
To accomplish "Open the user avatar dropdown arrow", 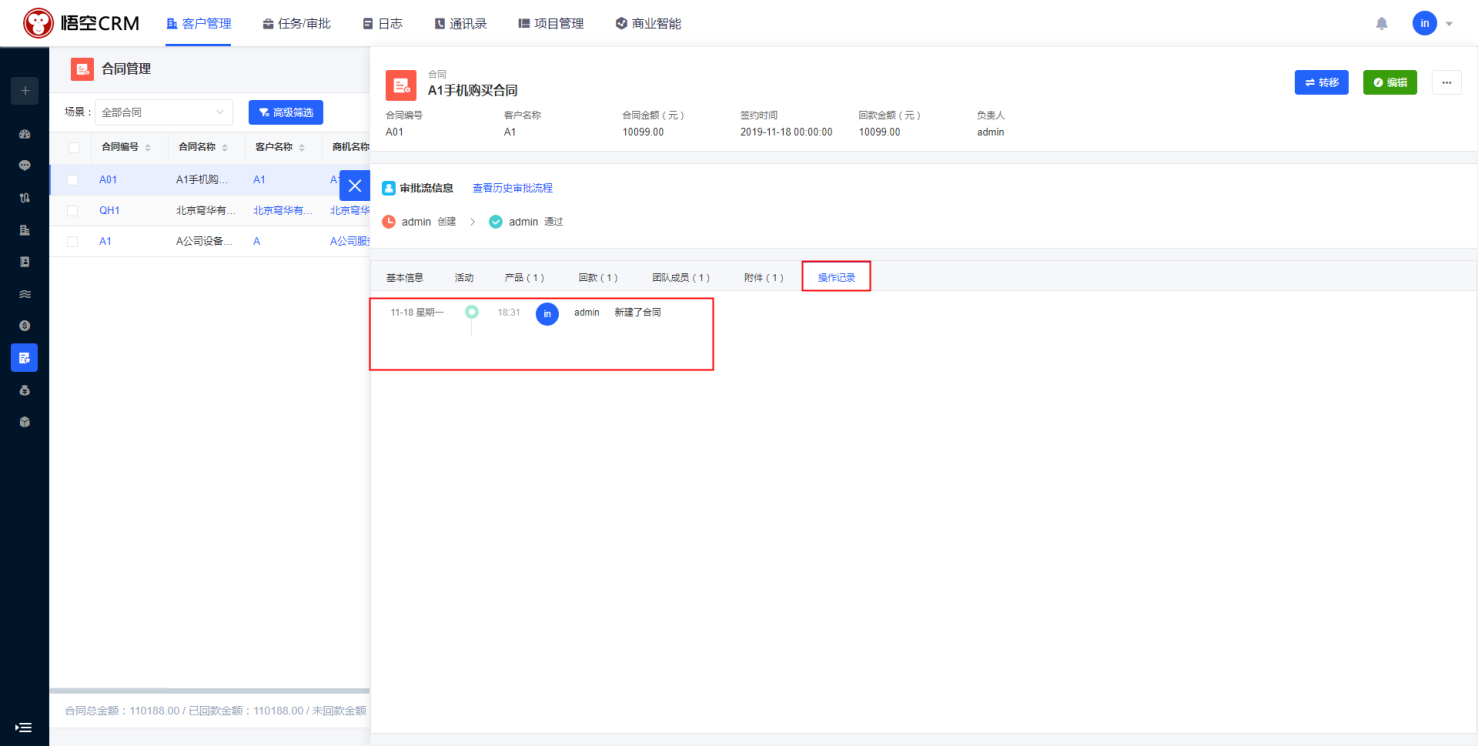I will click(x=1449, y=24).
